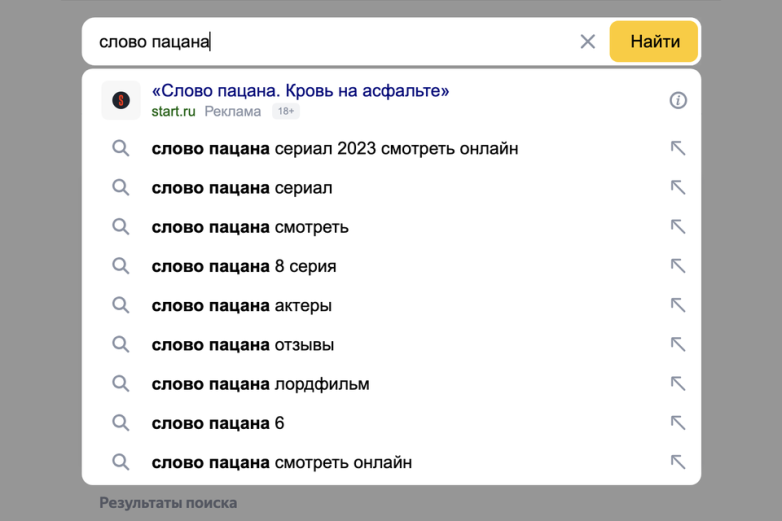Open «Слово пацана. Кровь на асфальте» ad link
Image resolution: width=782 pixels, height=521 pixels.
tap(300, 91)
